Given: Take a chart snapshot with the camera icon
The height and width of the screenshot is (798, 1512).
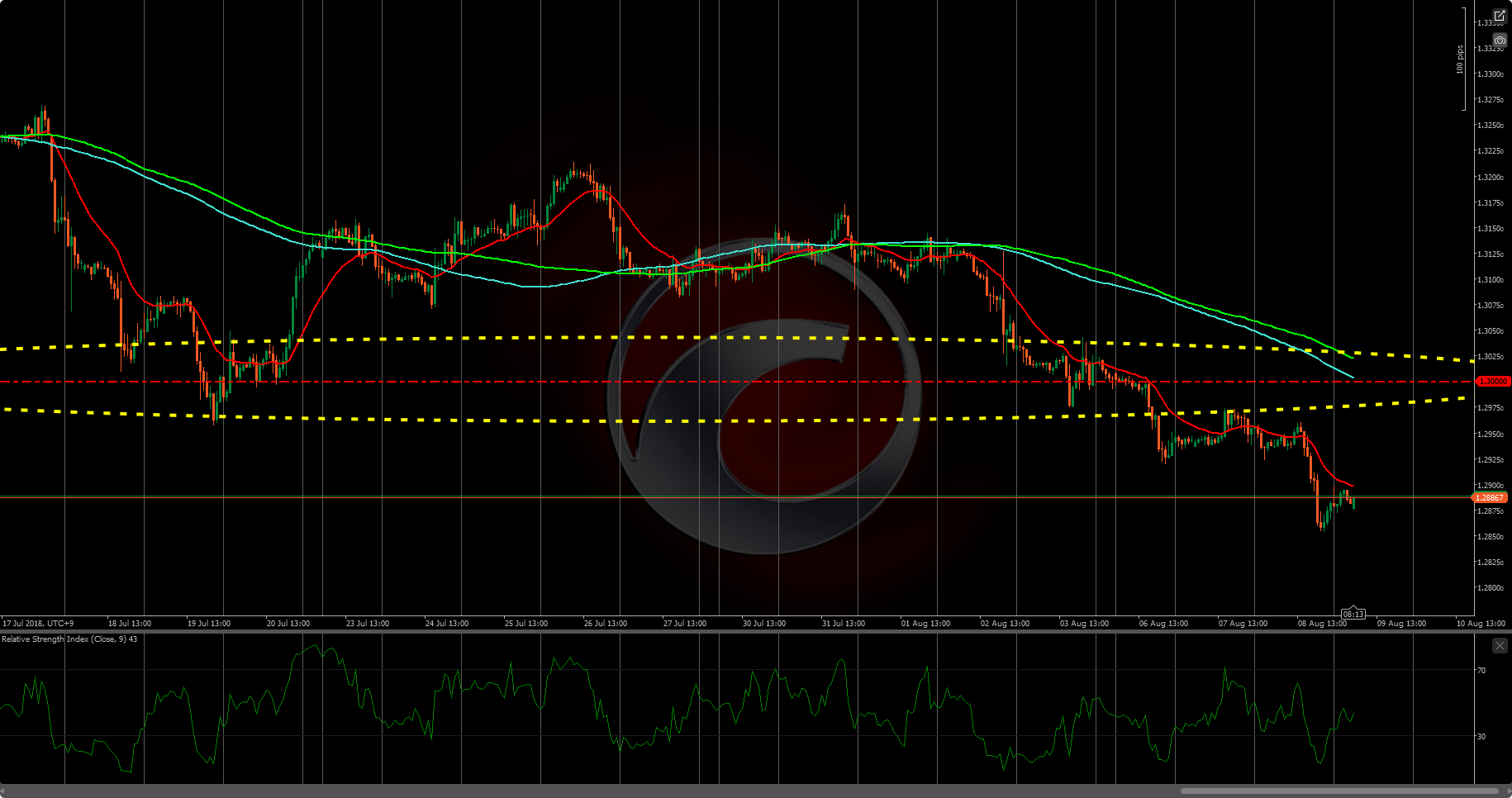Looking at the screenshot, I should (x=1500, y=40).
